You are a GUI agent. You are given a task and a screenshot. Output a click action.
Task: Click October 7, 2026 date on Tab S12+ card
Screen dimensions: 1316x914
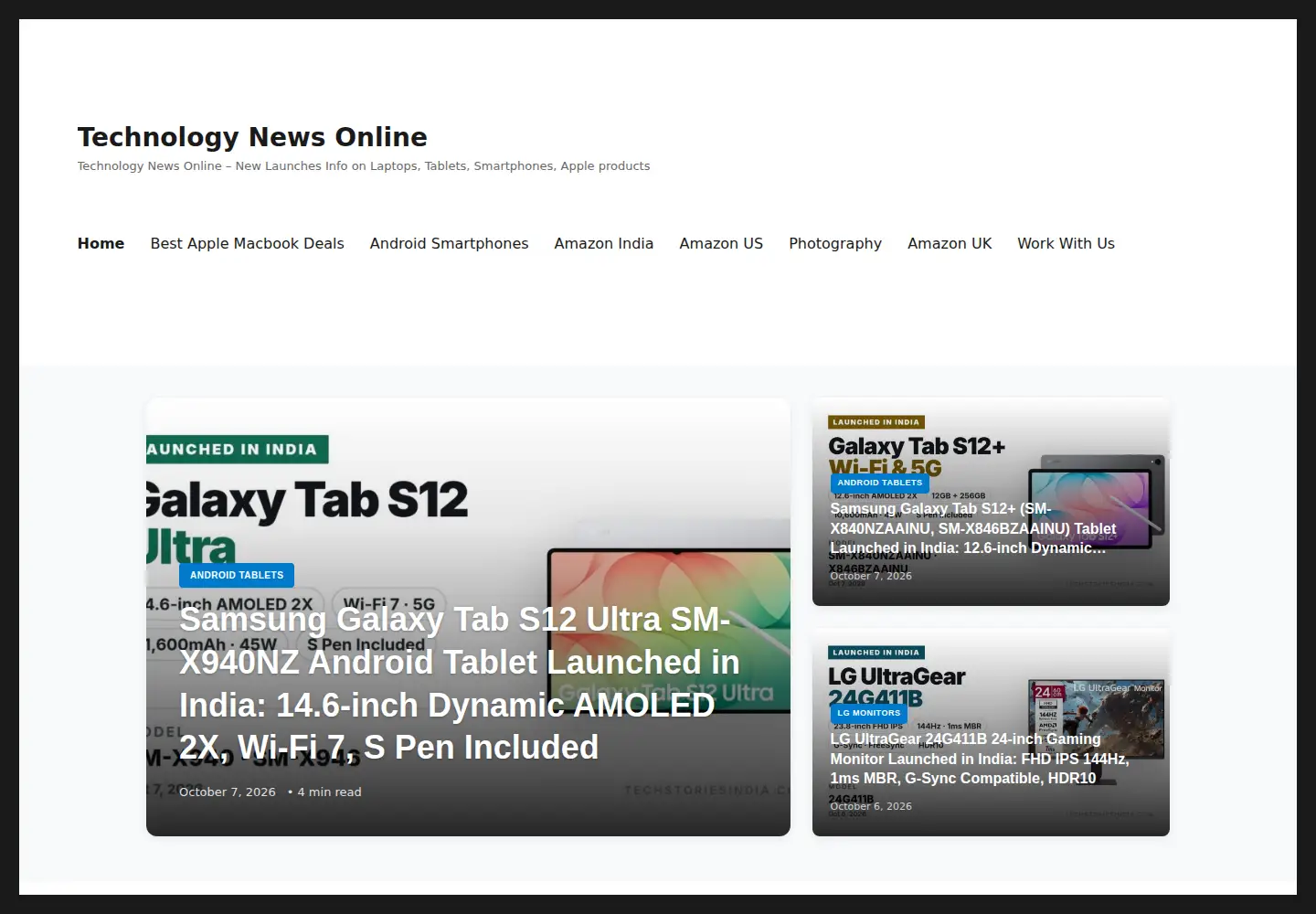pos(871,576)
